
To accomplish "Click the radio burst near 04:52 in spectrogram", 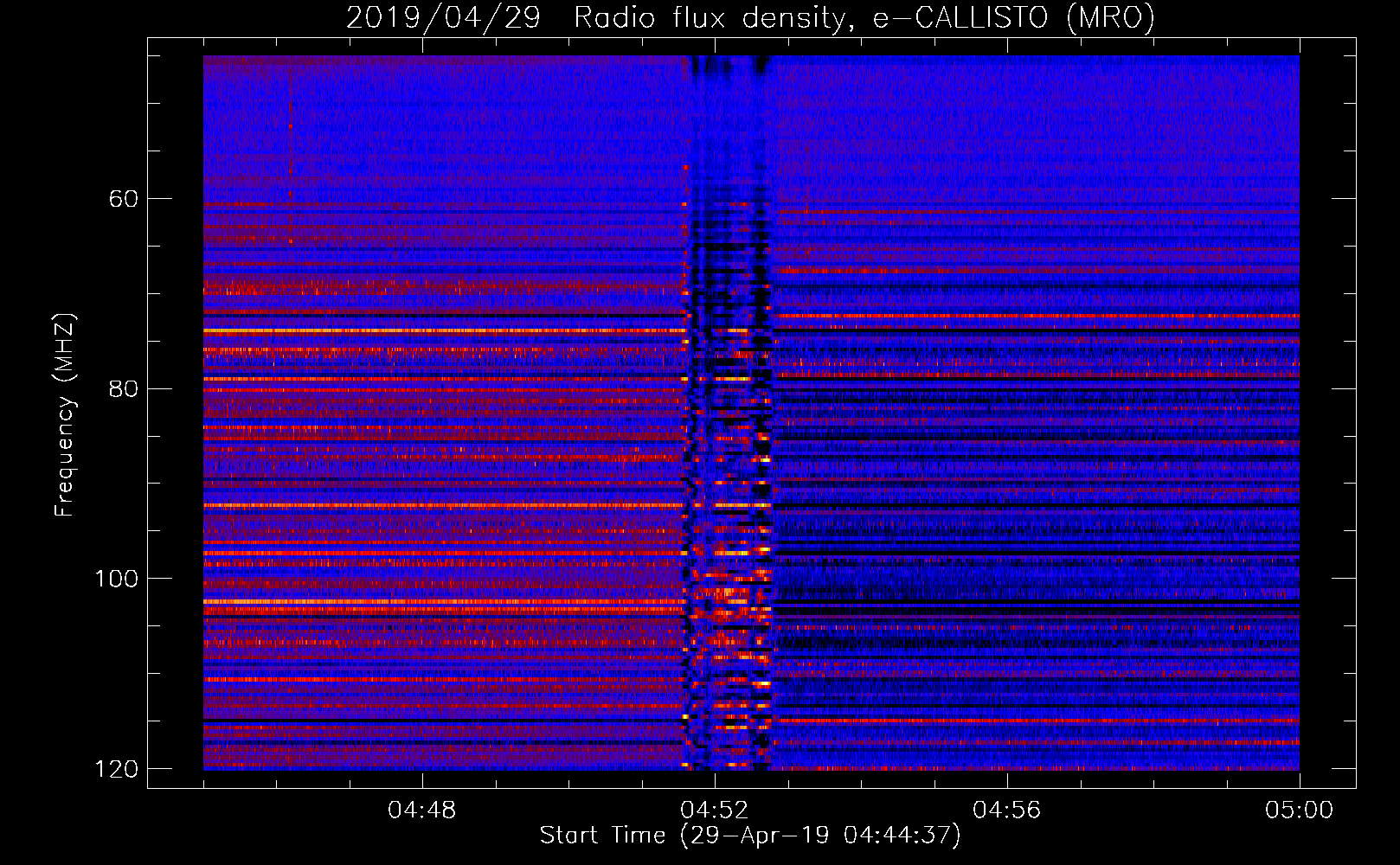I will point(728,413).
